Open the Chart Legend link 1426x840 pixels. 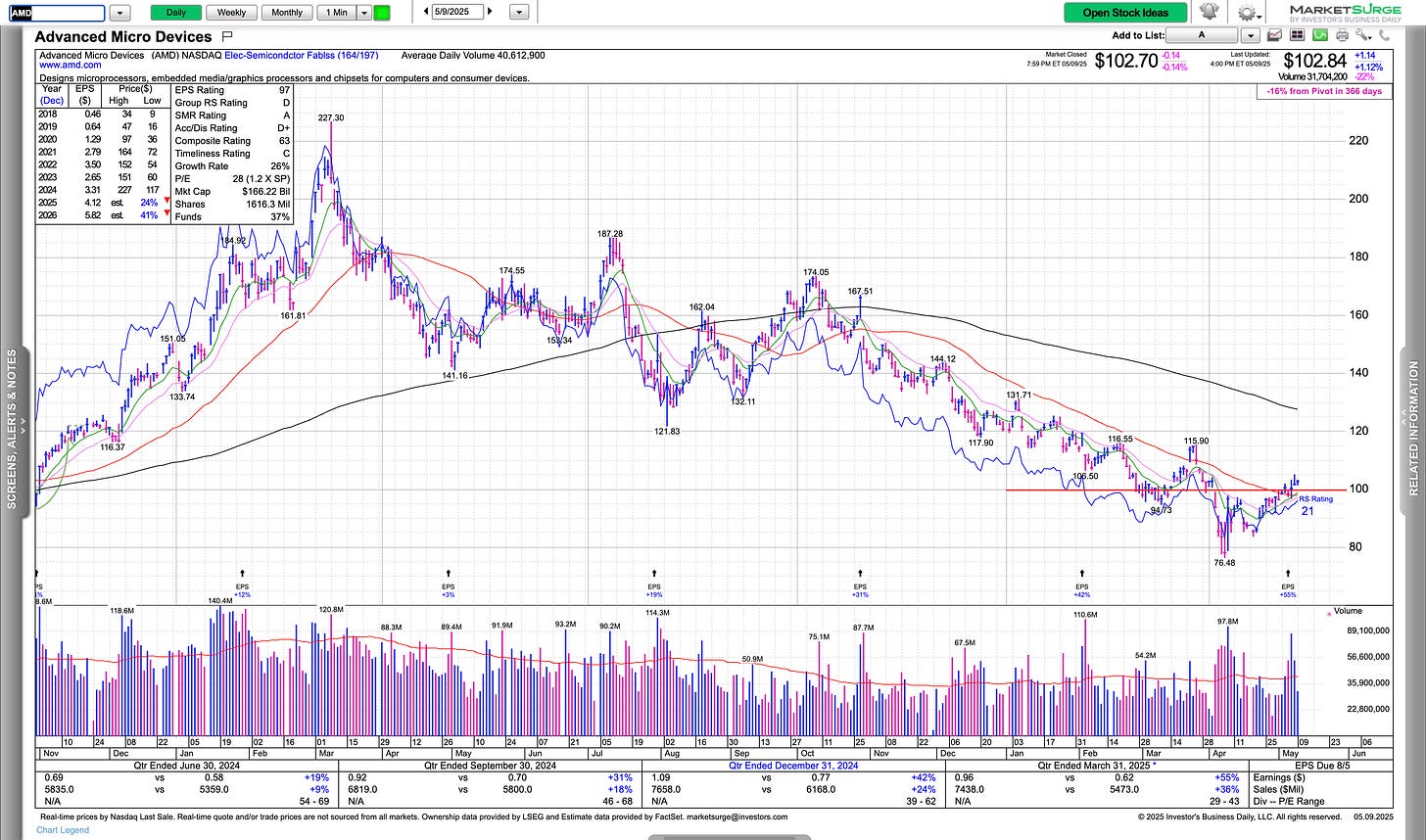(63, 830)
